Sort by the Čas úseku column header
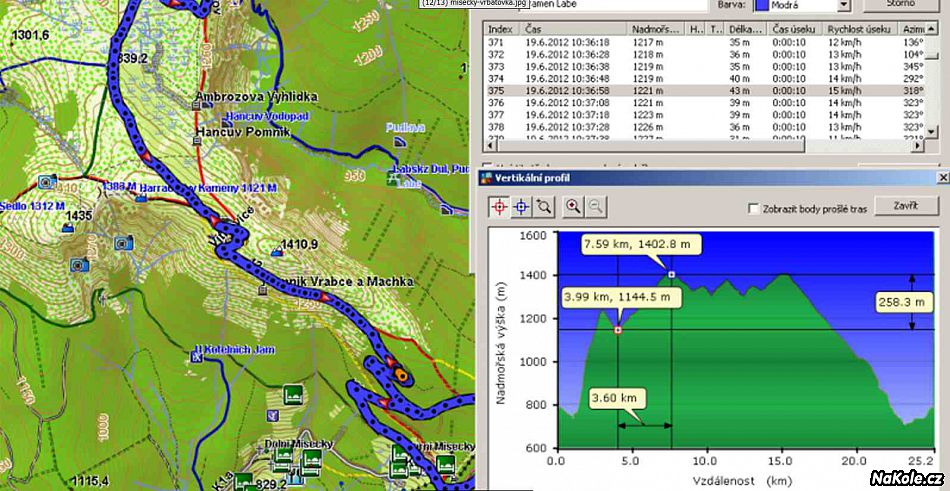Image resolution: width=950 pixels, height=491 pixels. 796,29
